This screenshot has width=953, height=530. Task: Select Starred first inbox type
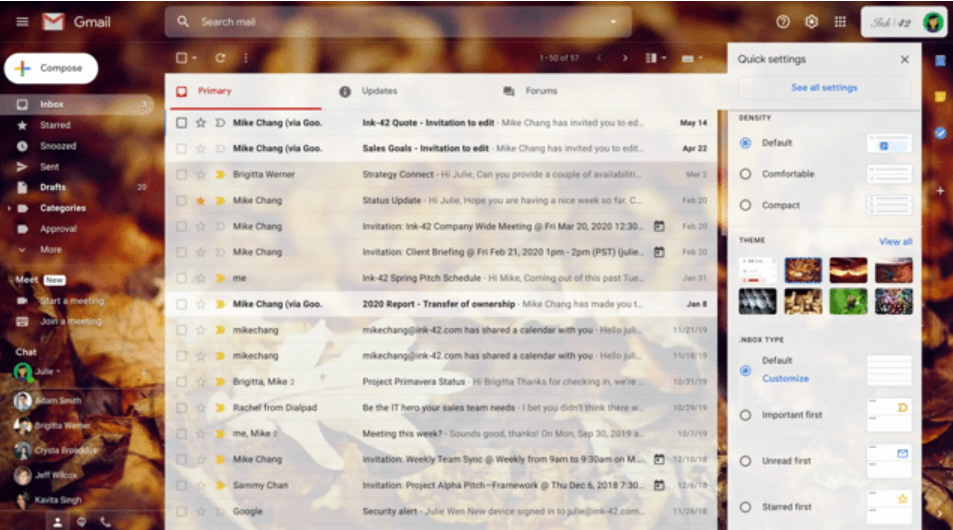click(x=745, y=507)
